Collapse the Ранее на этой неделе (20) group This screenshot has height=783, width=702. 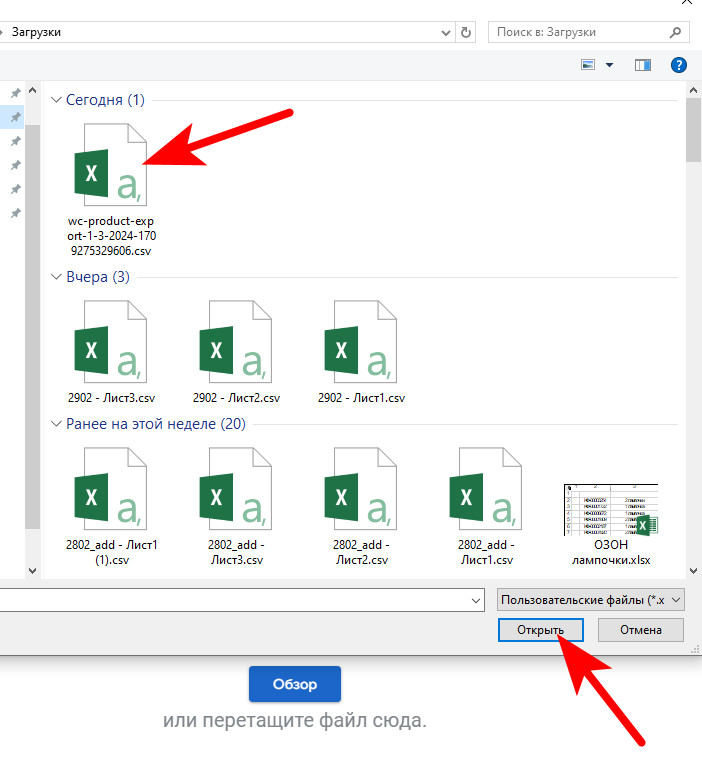pyautogui.click(x=56, y=423)
